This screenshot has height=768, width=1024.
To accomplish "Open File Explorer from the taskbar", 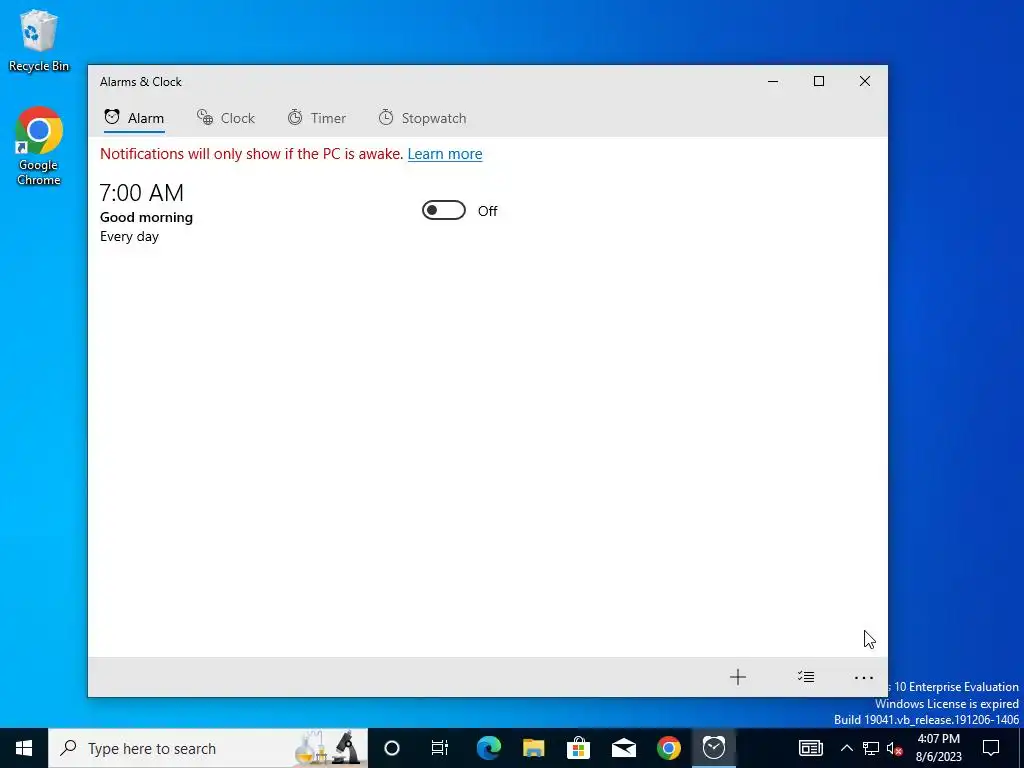I will (534, 748).
